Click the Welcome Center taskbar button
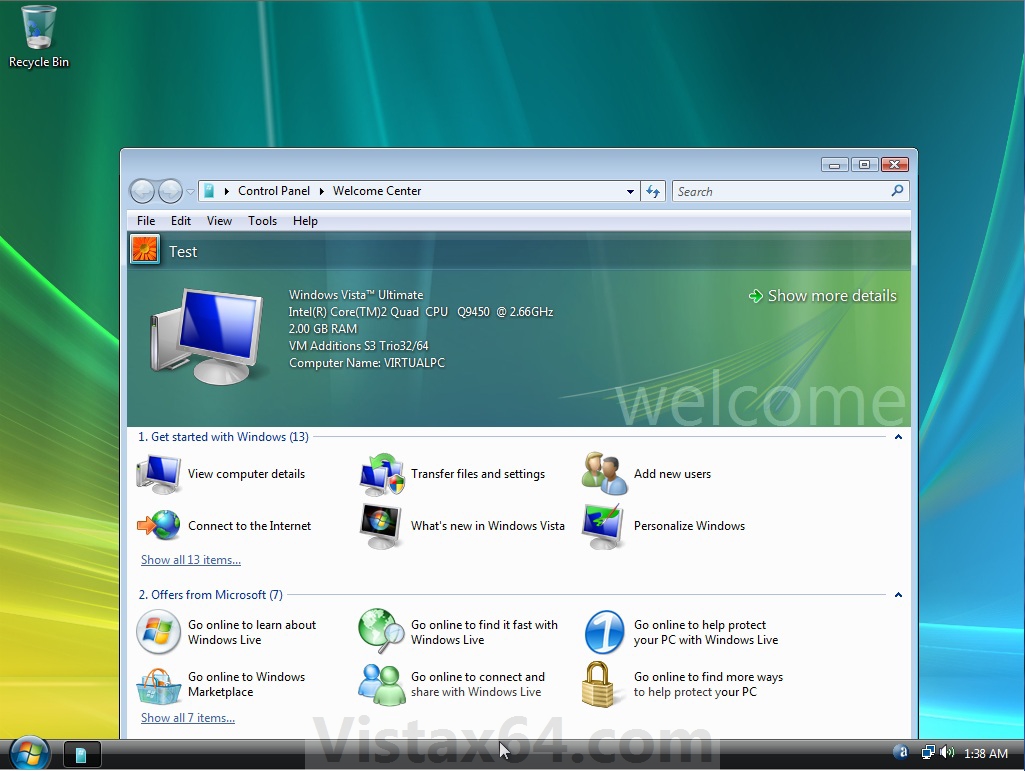This screenshot has width=1025, height=771. [82, 755]
